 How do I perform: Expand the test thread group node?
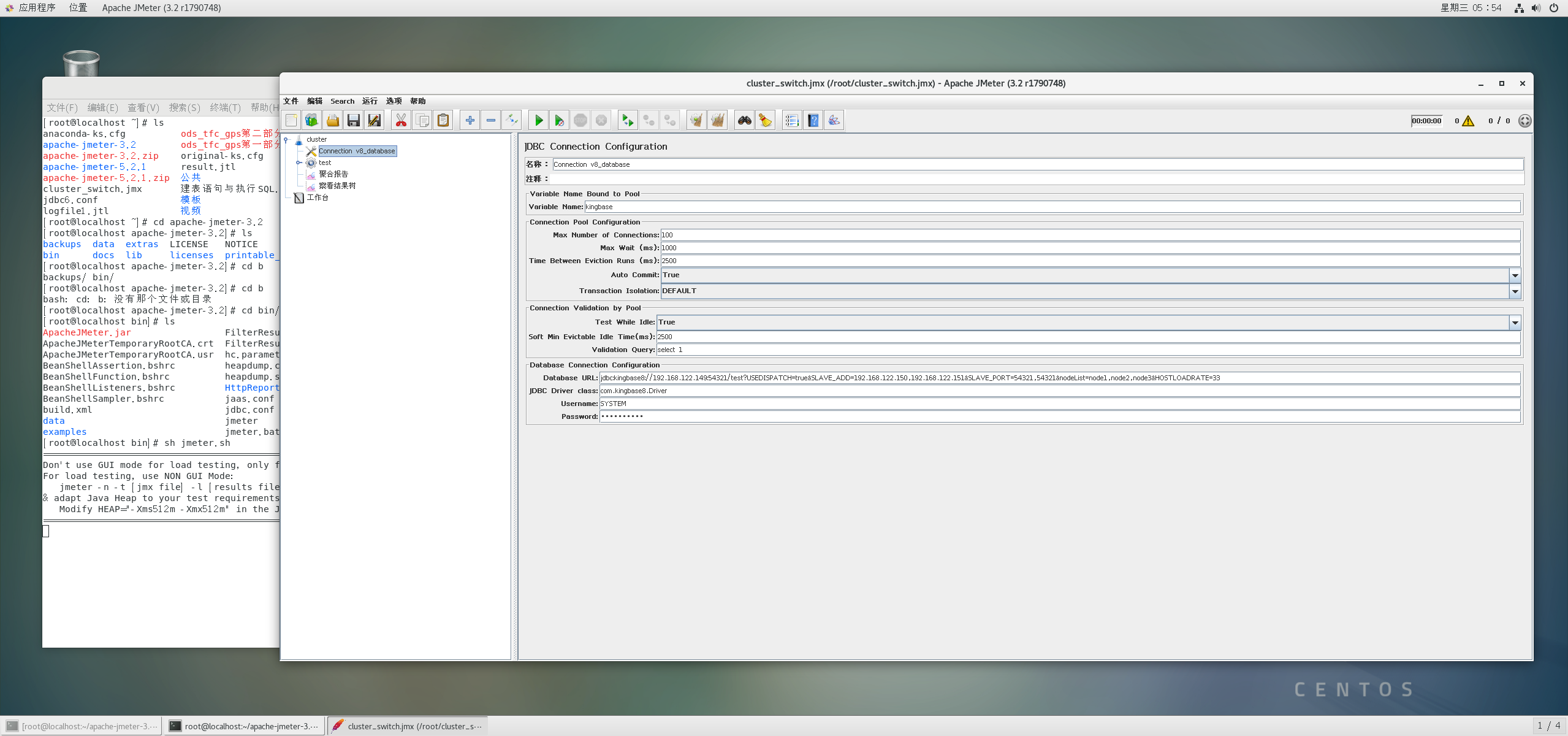click(299, 163)
